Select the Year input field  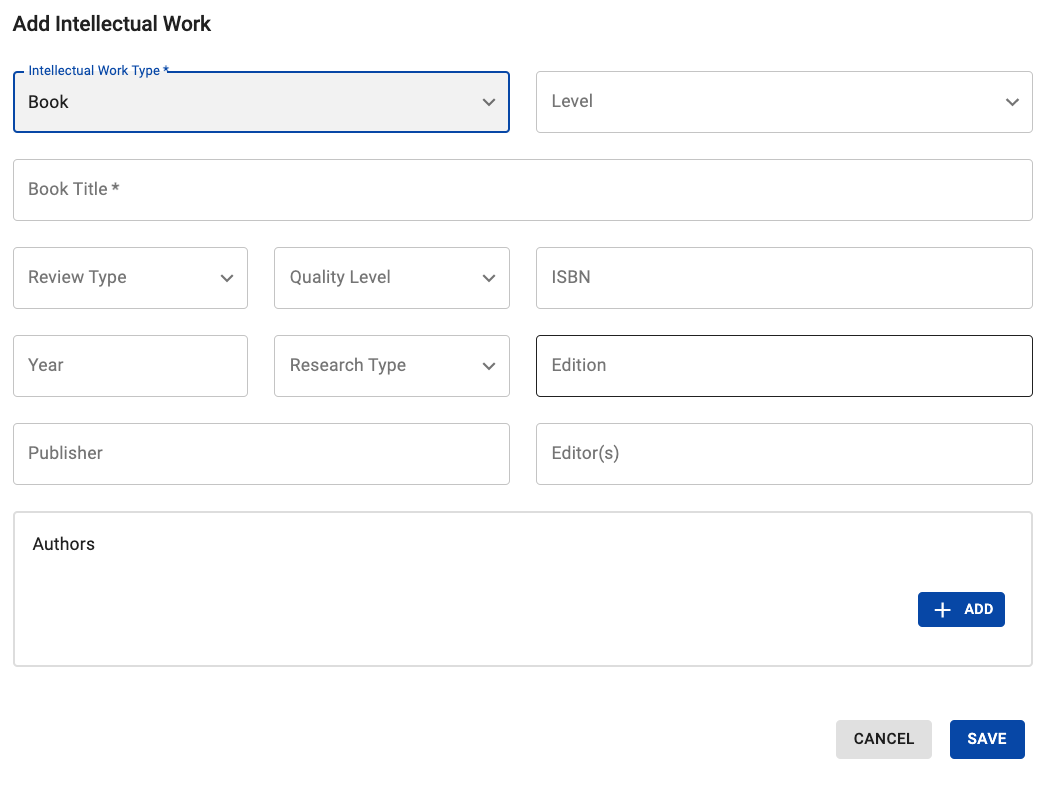[130, 366]
